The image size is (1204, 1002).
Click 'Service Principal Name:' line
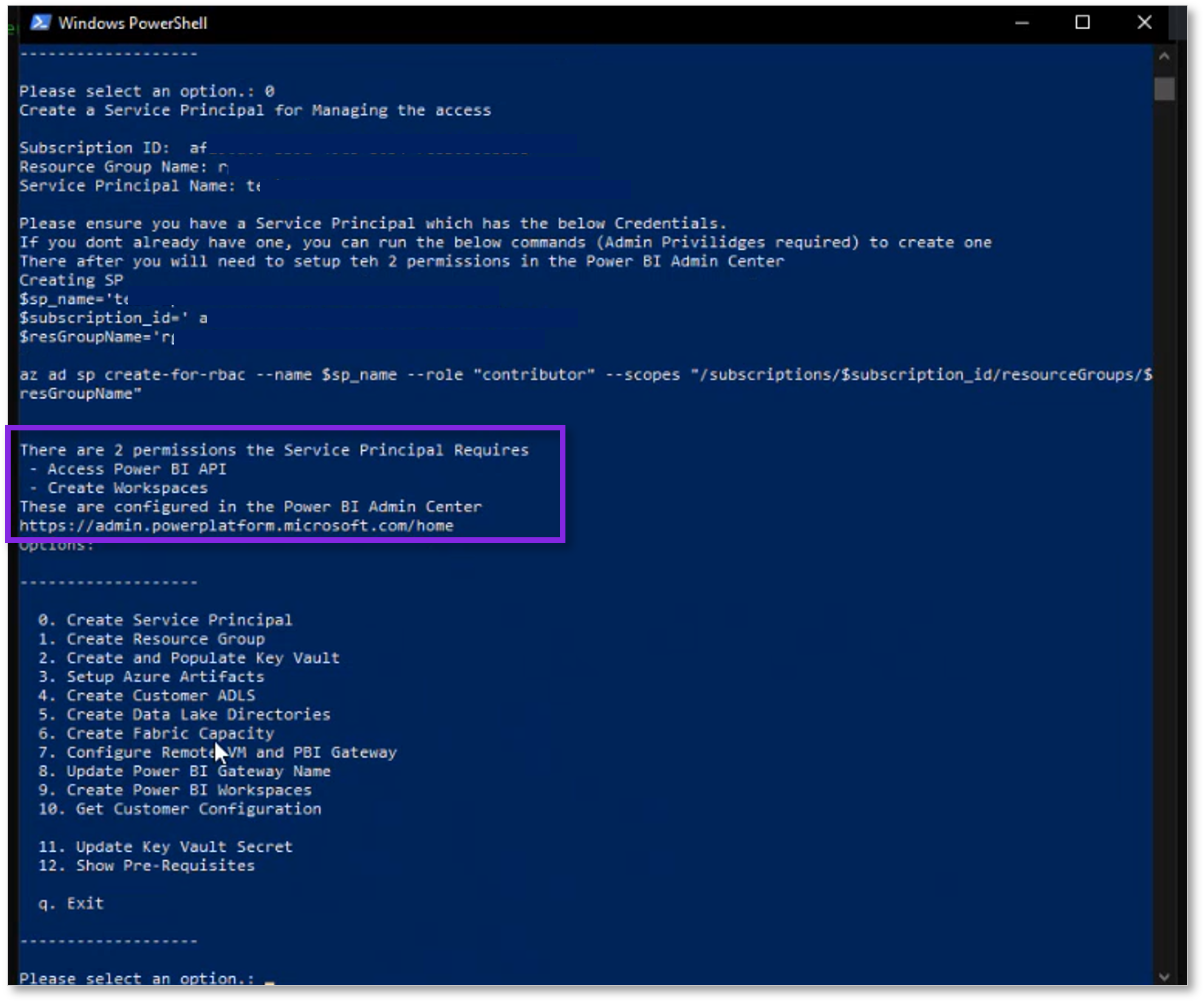click(140, 186)
